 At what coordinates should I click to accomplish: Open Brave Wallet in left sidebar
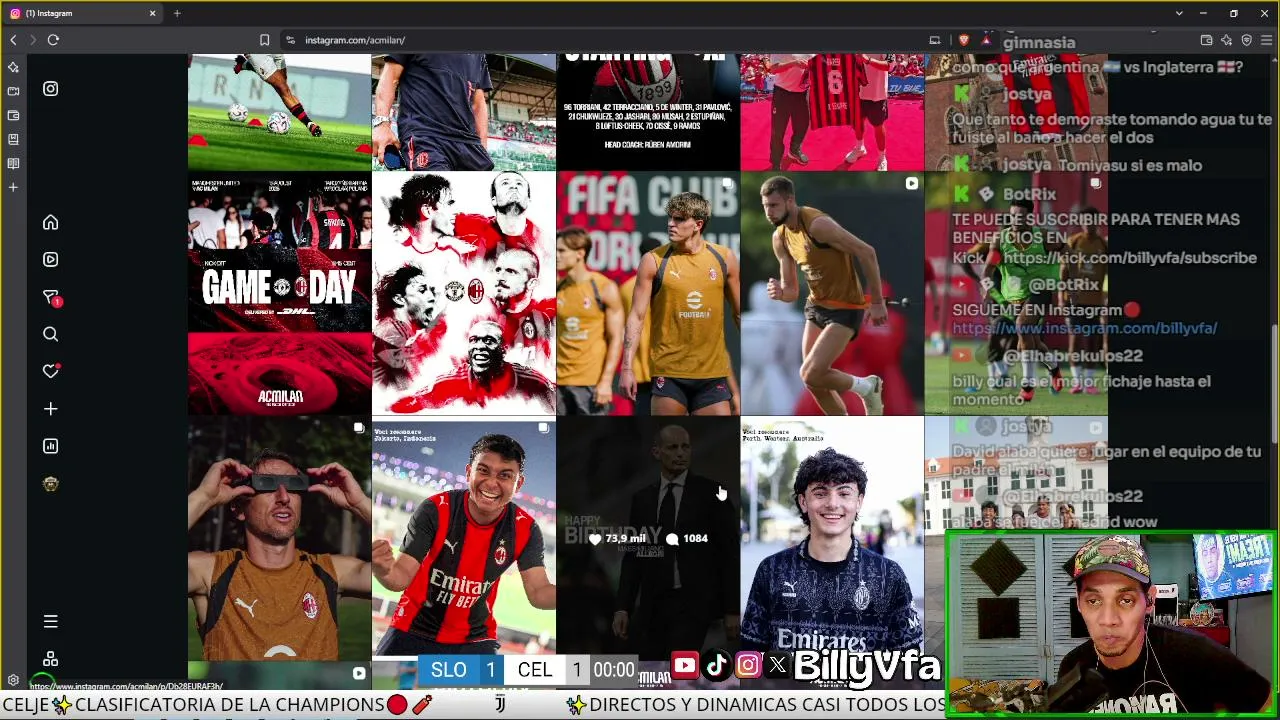point(13,115)
